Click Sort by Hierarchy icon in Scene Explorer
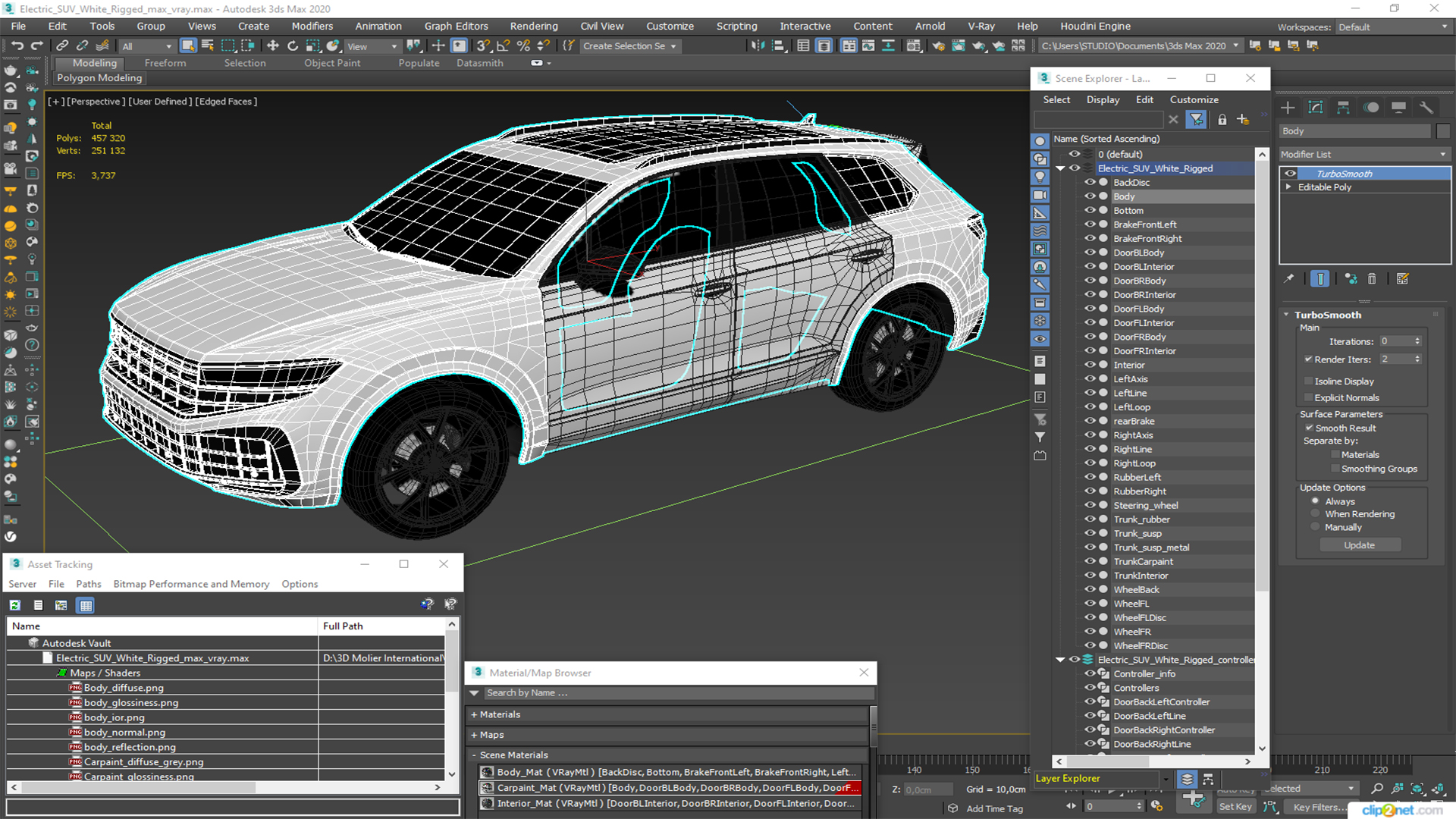1456x819 pixels. pos(1208,779)
